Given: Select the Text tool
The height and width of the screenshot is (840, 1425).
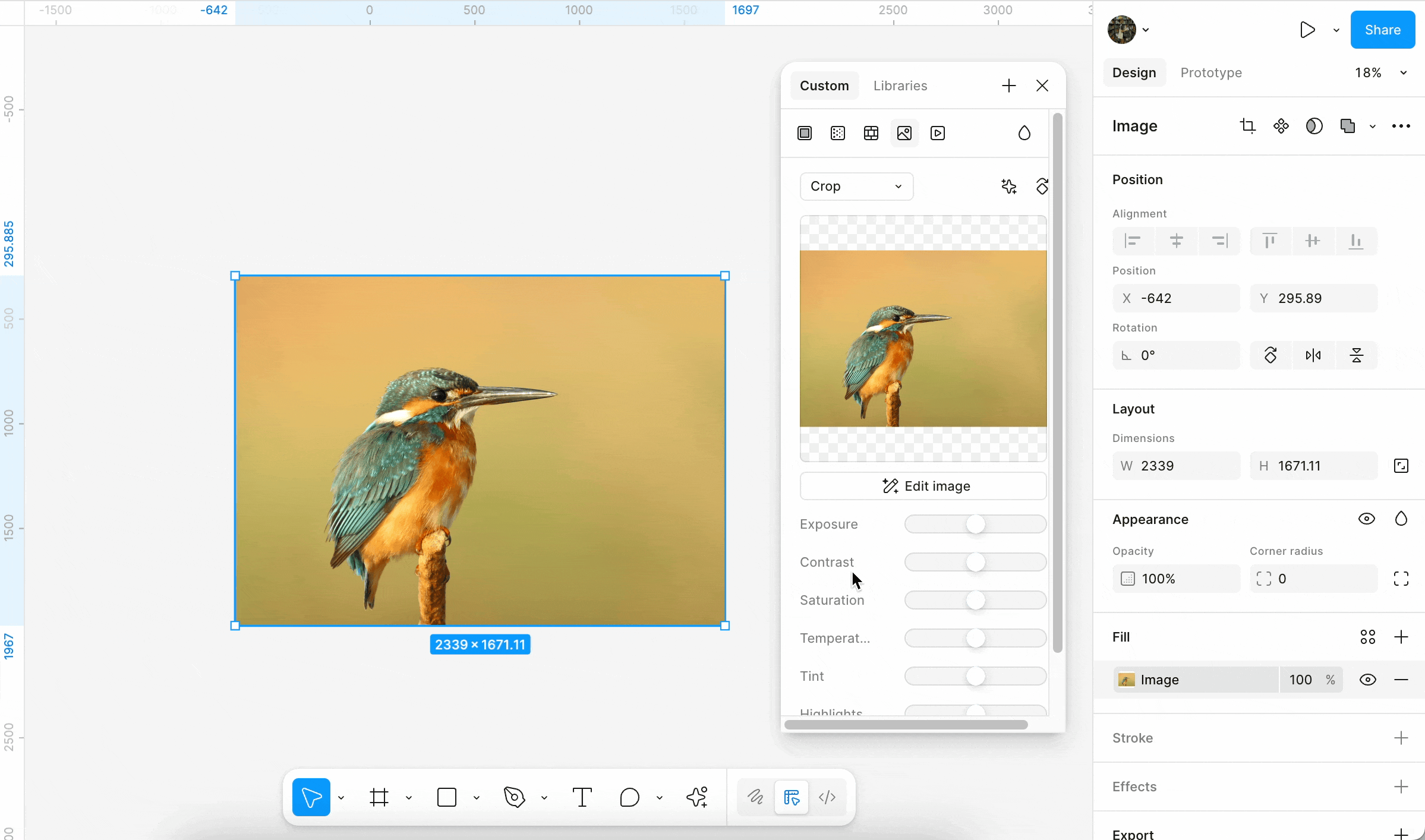Looking at the screenshot, I should point(582,797).
